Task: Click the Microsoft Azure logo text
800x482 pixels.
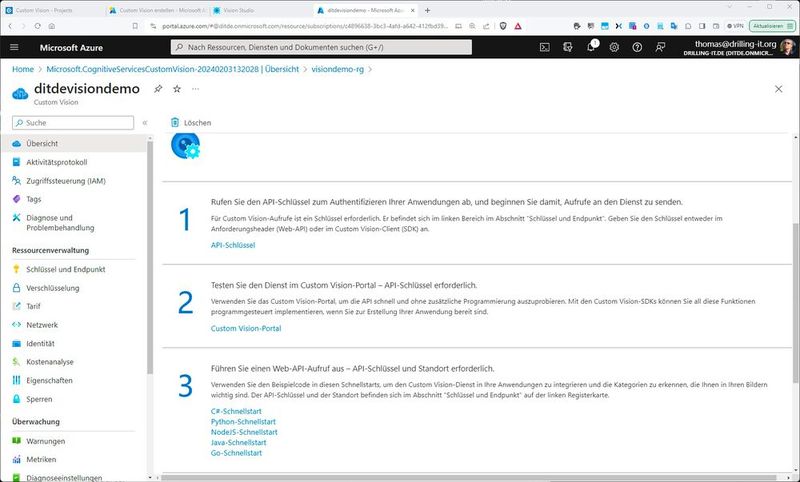Action: (71, 47)
